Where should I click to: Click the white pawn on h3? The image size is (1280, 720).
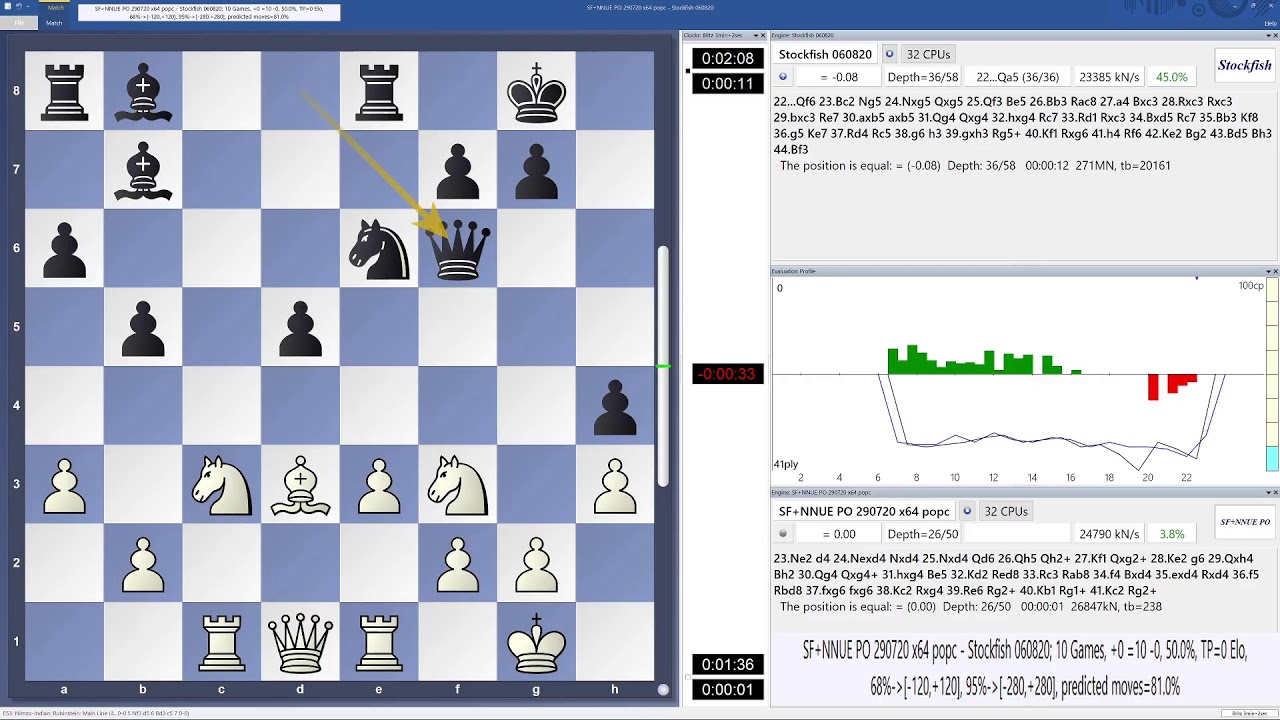point(615,486)
